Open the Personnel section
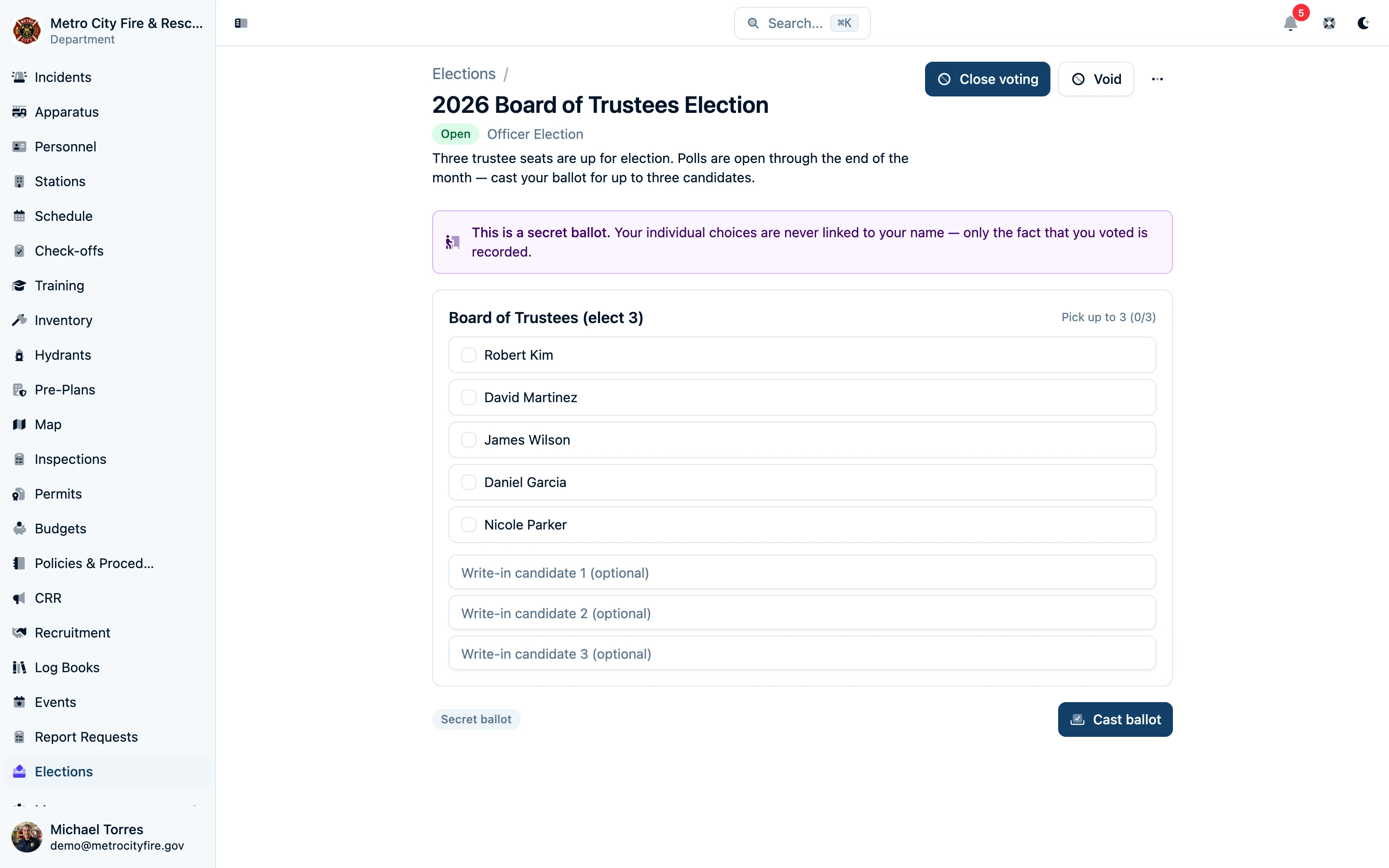Image resolution: width=1389 pixels, height=868 pixels. pyautogui.click(x=108, y=147)
